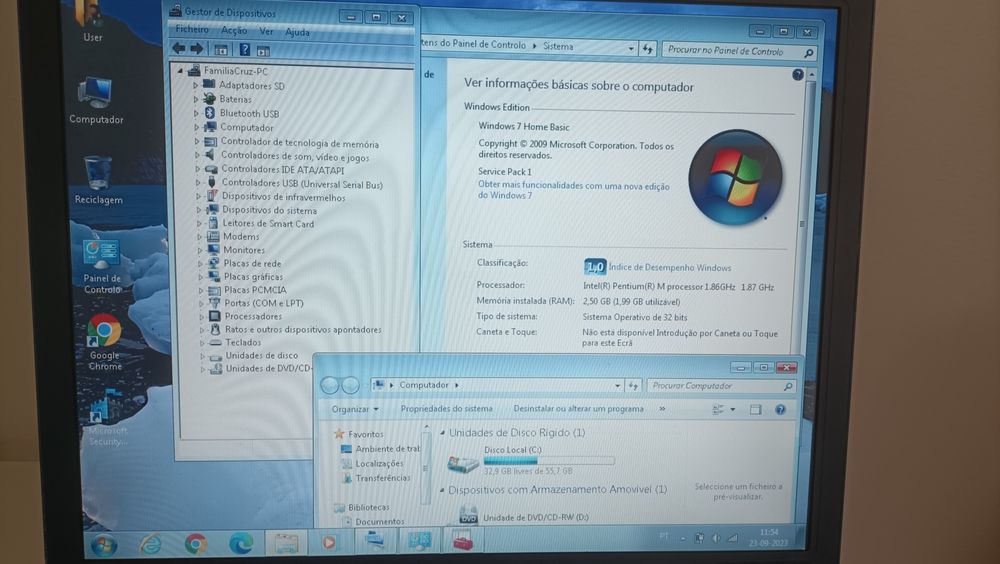Select Unidade de DVD/CD-RW (D:)

(x=523, y=516)
